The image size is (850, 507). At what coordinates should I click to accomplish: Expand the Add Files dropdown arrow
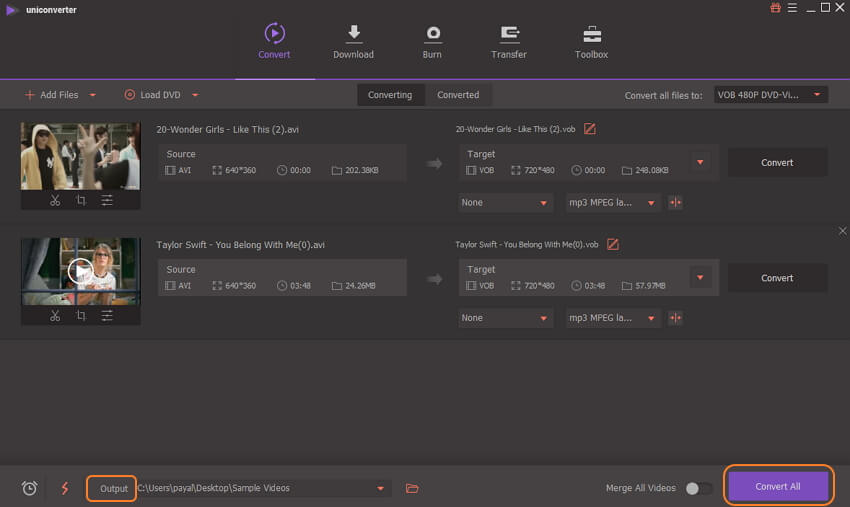93,95
